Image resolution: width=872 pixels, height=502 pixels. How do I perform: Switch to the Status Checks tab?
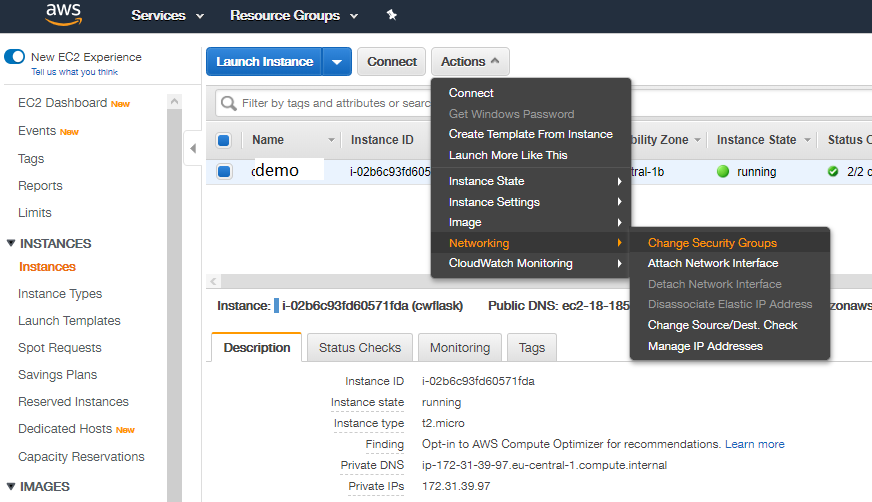click(360, 347)
